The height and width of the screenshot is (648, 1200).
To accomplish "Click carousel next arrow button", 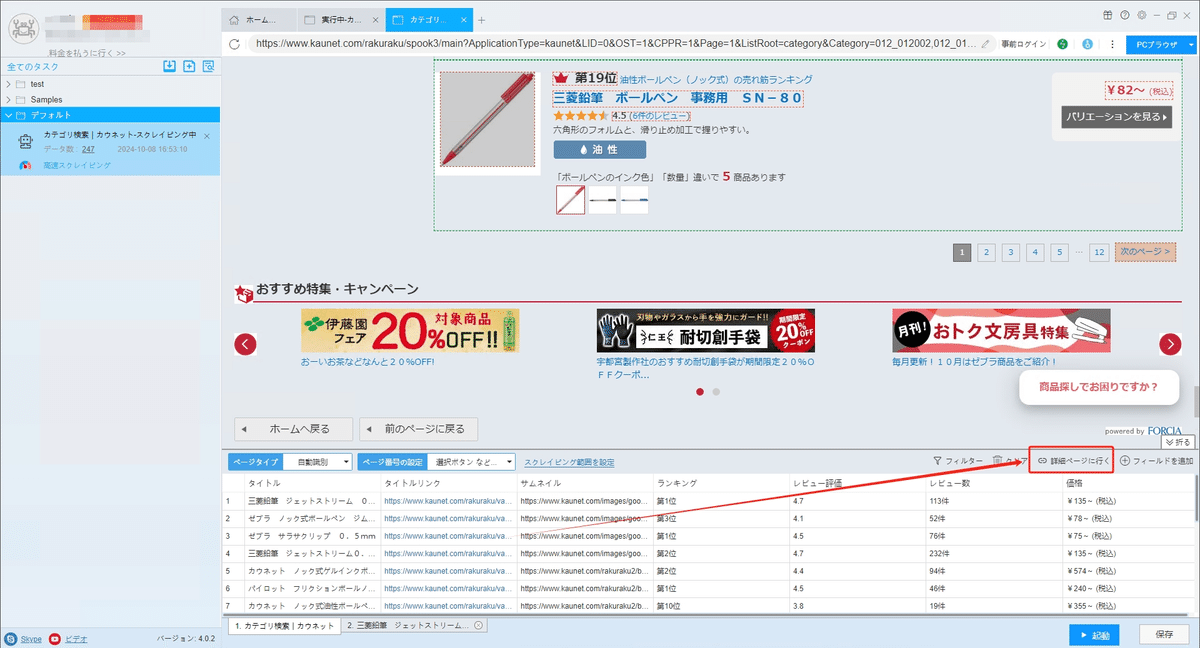I will (x=1170, y=344).
